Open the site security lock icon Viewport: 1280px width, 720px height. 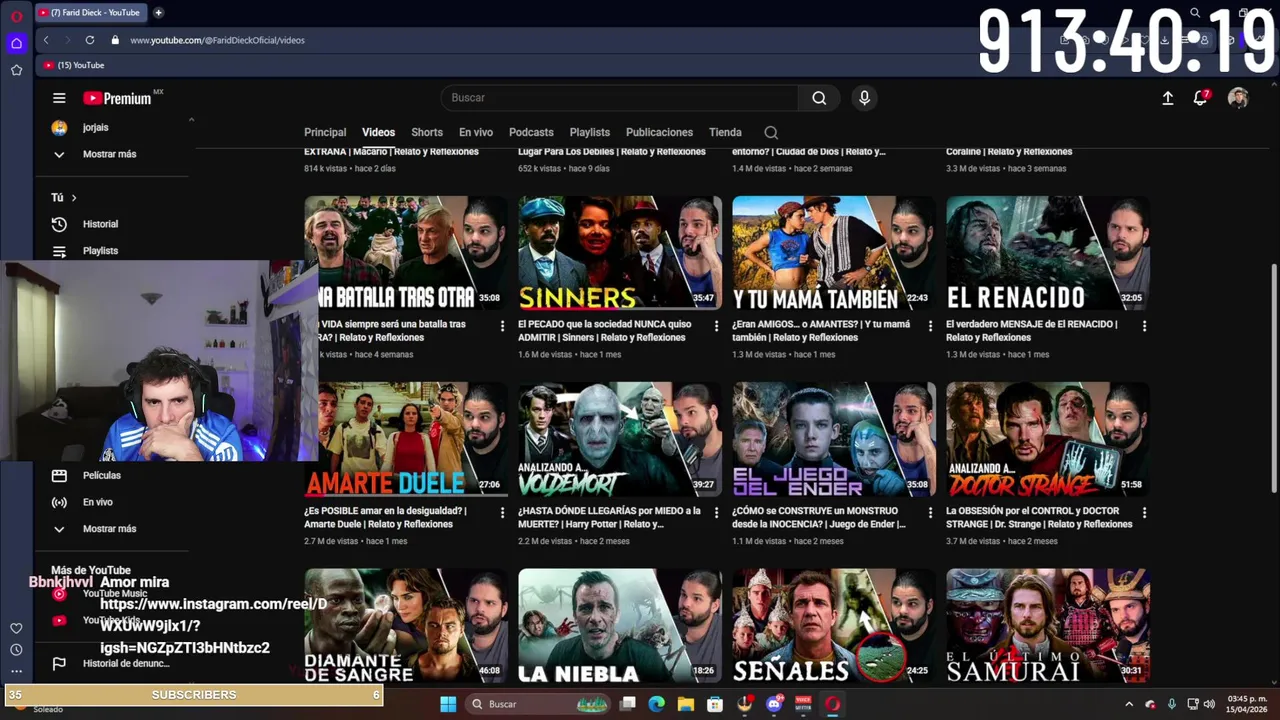click(115, 40)
